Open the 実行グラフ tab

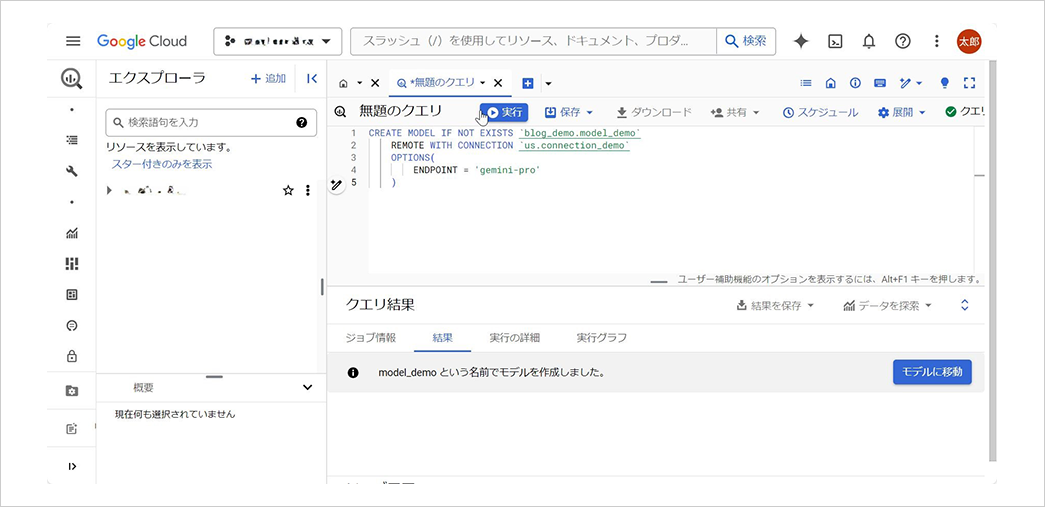(x=602, y=338)
